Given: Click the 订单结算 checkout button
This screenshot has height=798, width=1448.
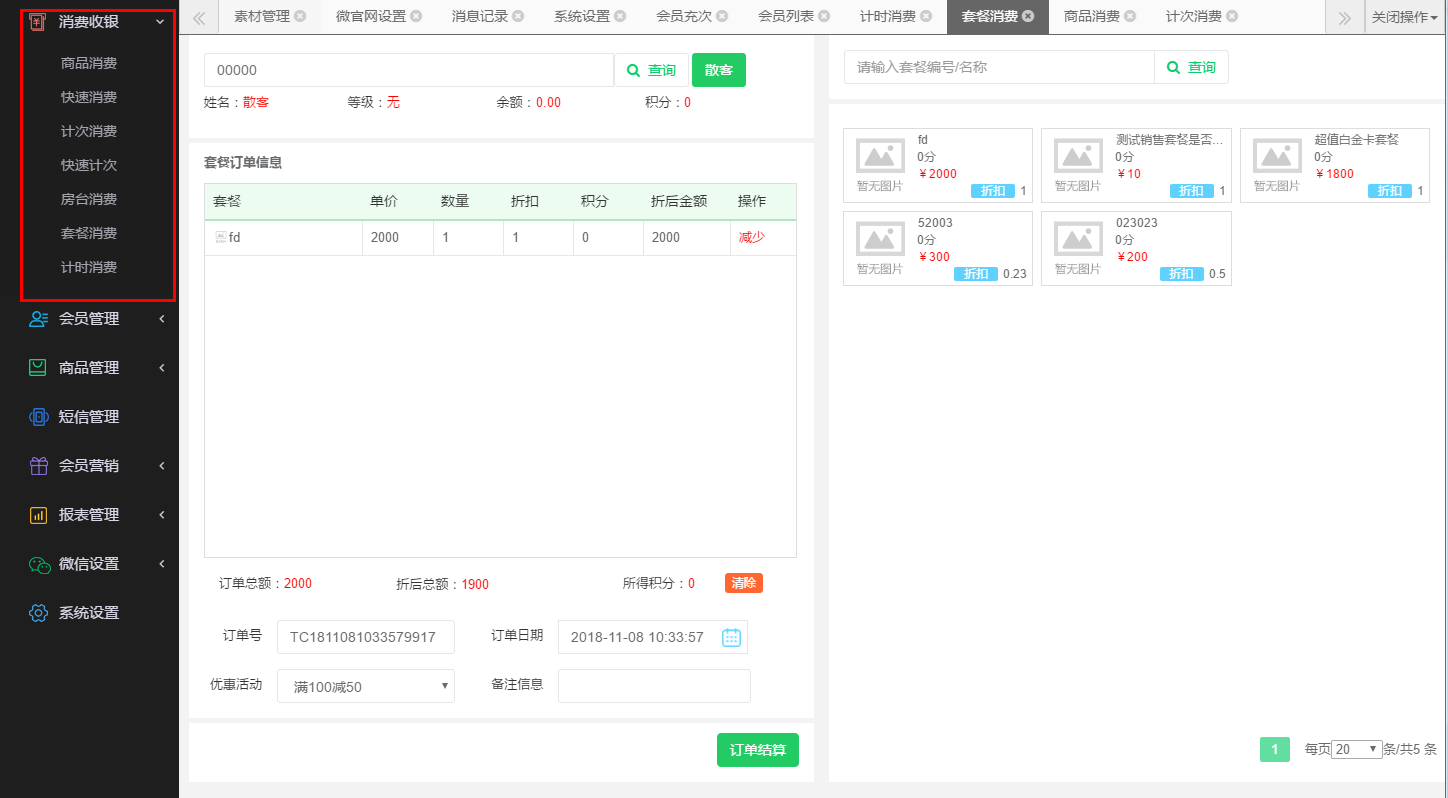Looking at the screenshot, I should [758, 750].
